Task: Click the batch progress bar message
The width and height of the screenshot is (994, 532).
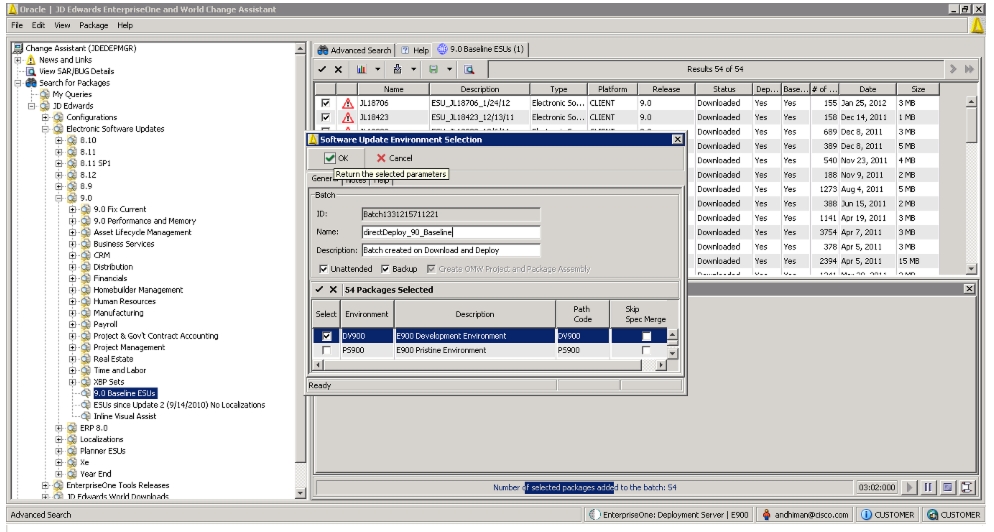Action: pyautogui.click(x=584, y=487)
